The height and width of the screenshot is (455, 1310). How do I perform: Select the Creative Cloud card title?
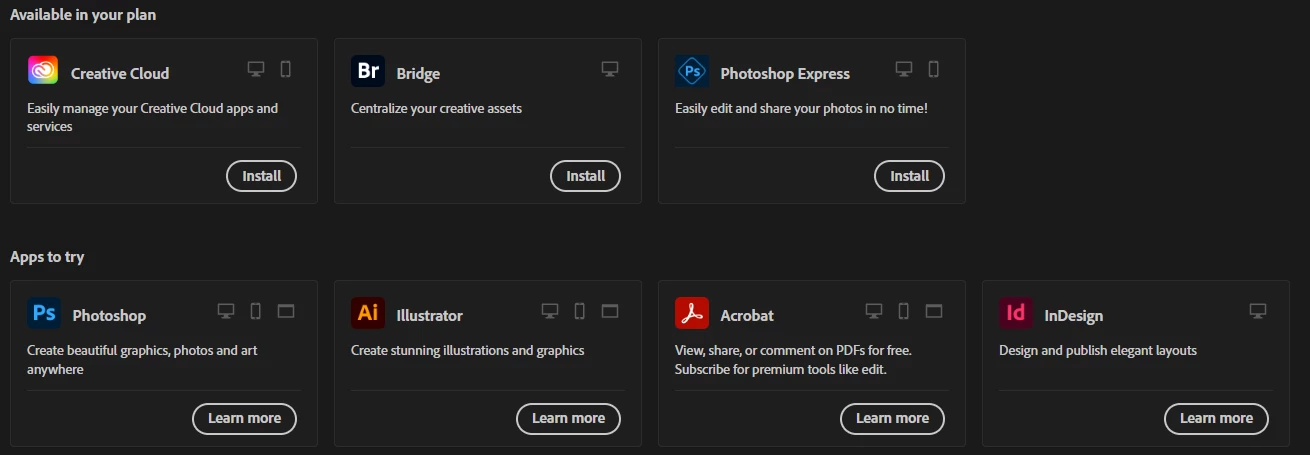tap(120, 73)
